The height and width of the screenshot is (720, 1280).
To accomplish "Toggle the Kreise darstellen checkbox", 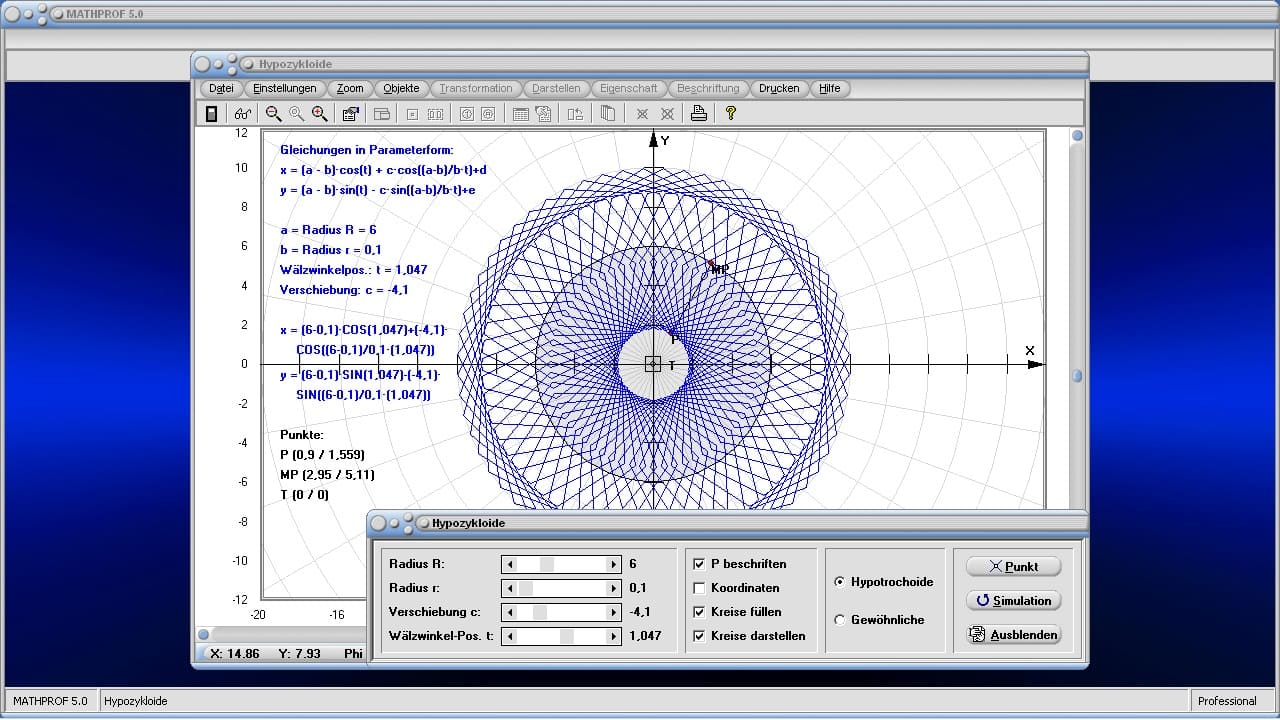I will (699, 636).
